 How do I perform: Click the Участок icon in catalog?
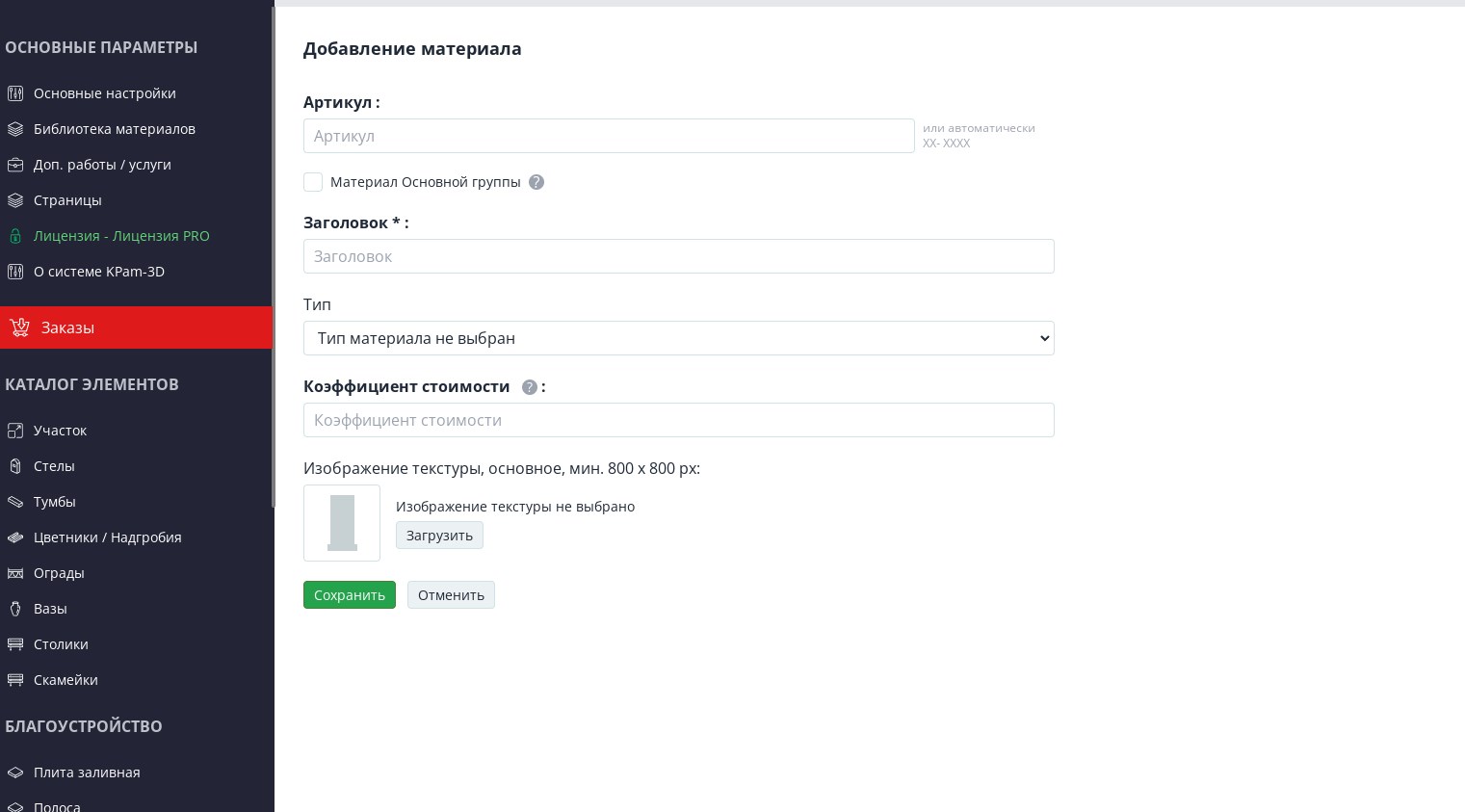(x=15, y=431)
